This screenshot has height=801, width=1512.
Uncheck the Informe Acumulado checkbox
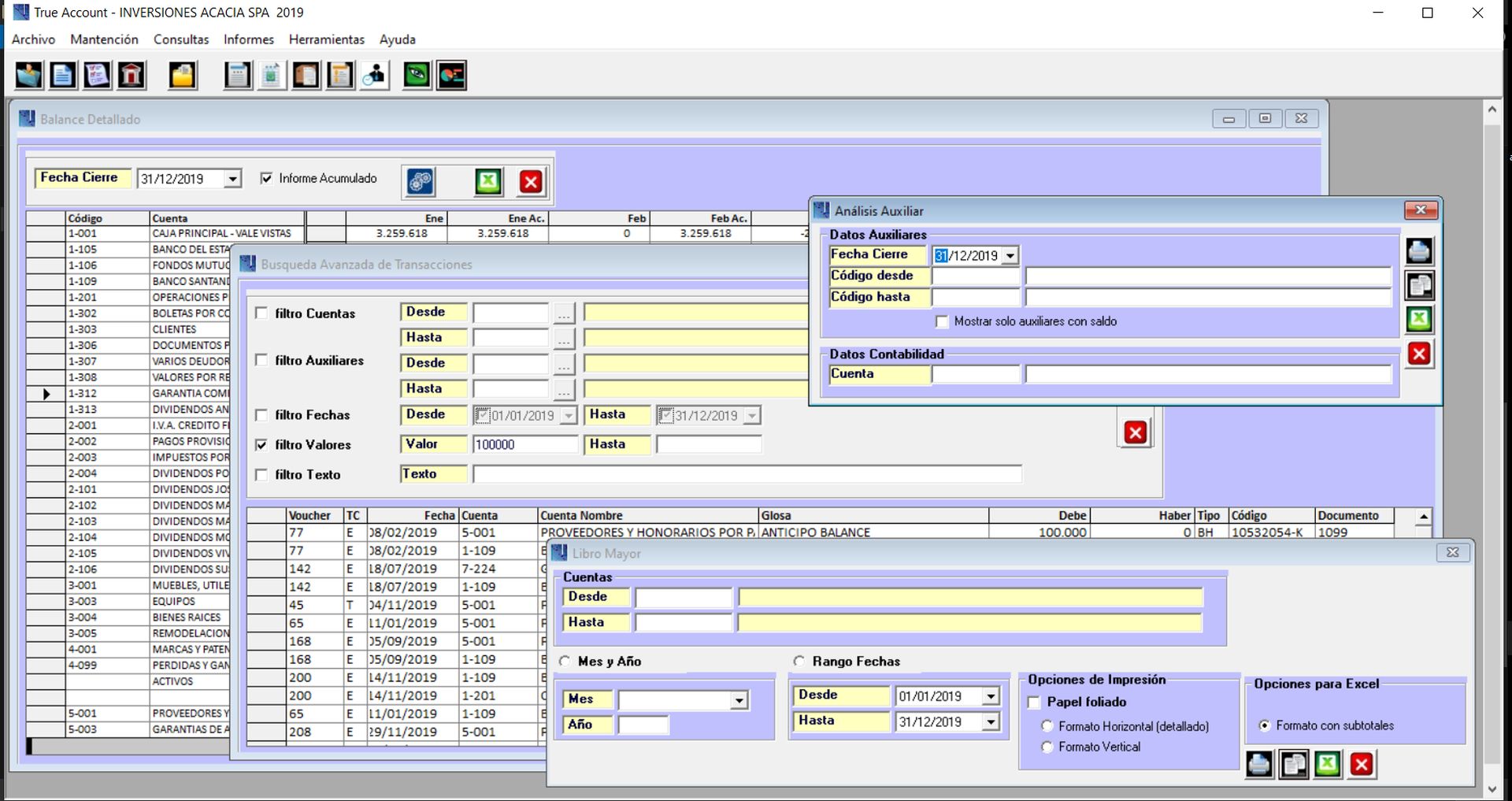[x=266, y=179]
